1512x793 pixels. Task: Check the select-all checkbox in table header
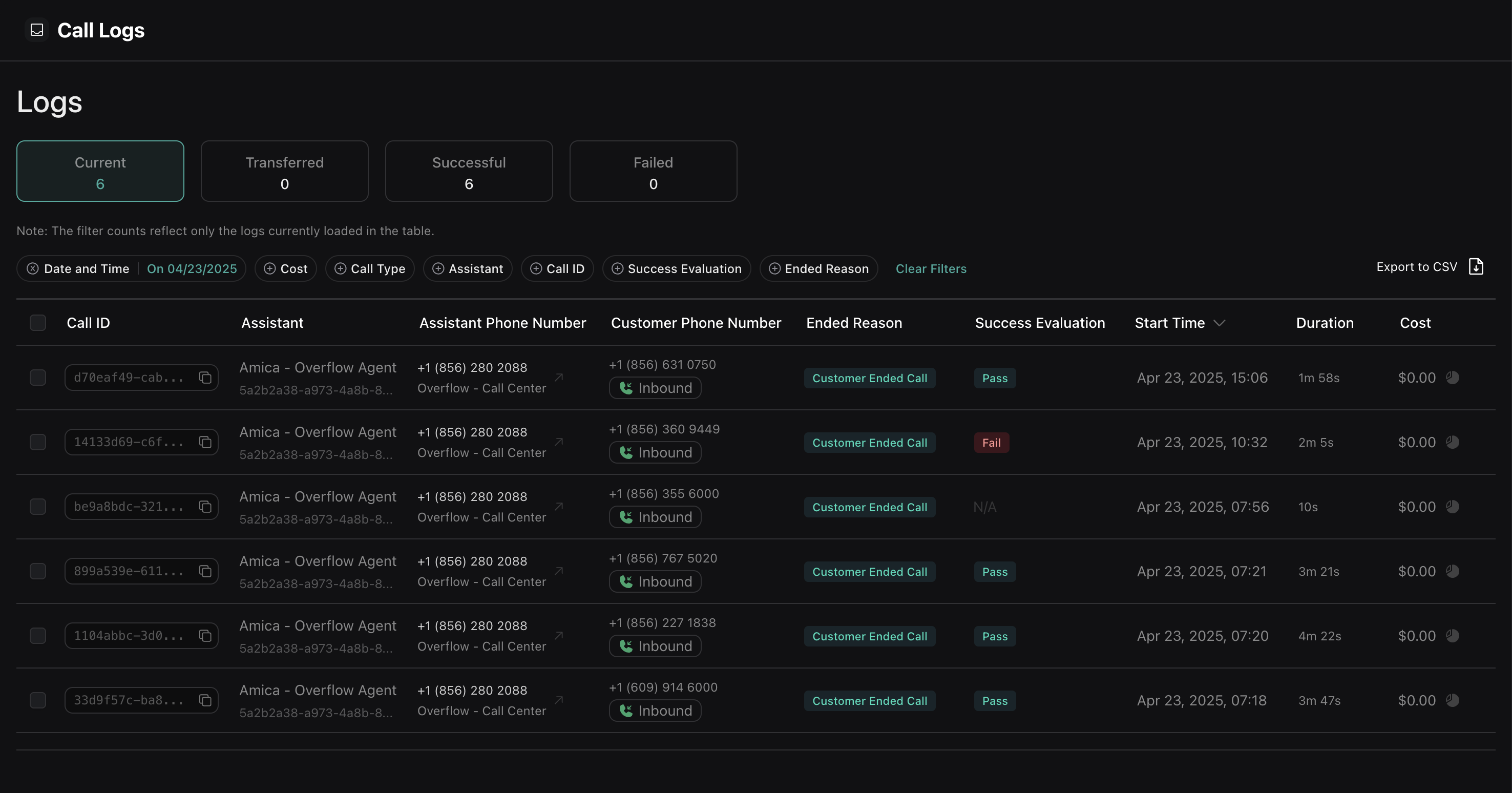pyautogui.click(x=38, y=323)
